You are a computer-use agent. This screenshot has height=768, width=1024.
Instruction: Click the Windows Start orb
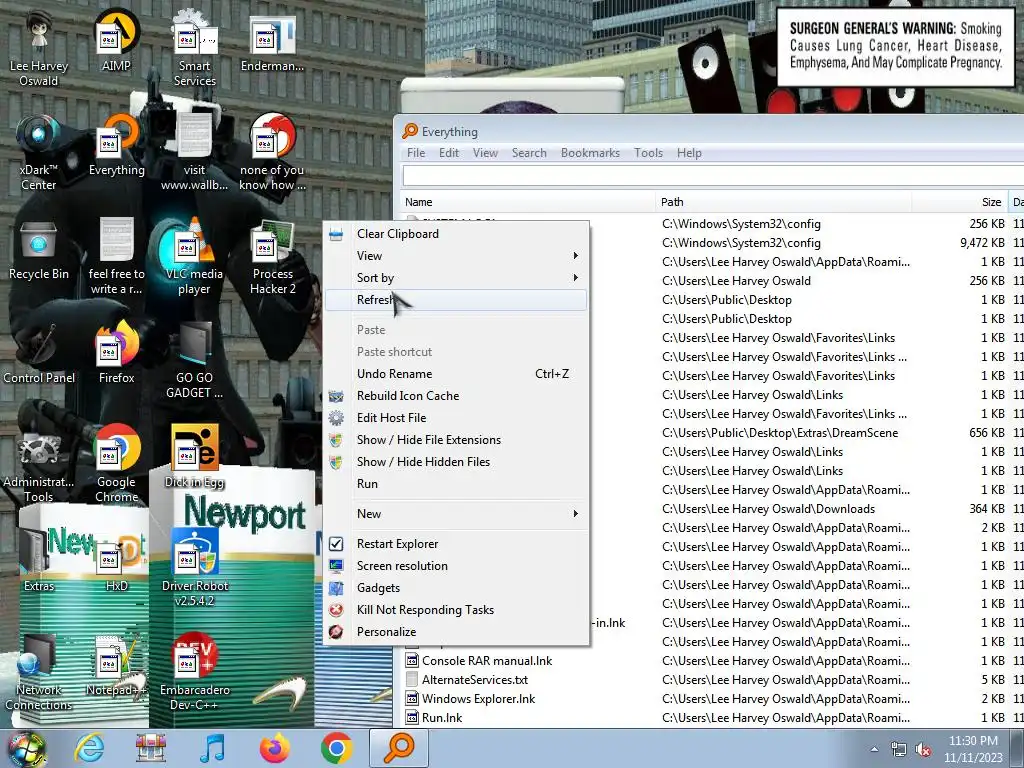pos(26,749)
